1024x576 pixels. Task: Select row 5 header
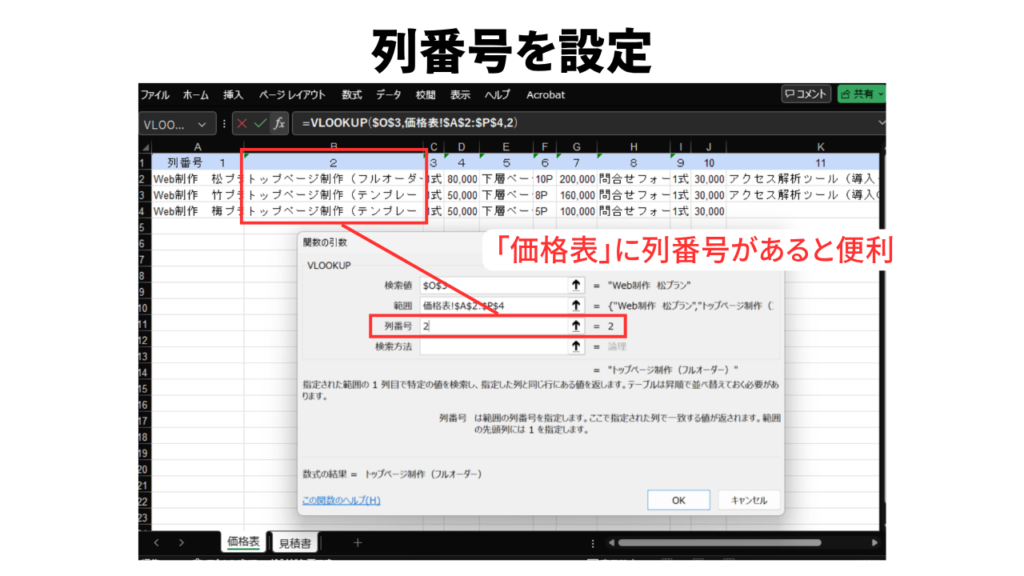[x=144, y=228]
